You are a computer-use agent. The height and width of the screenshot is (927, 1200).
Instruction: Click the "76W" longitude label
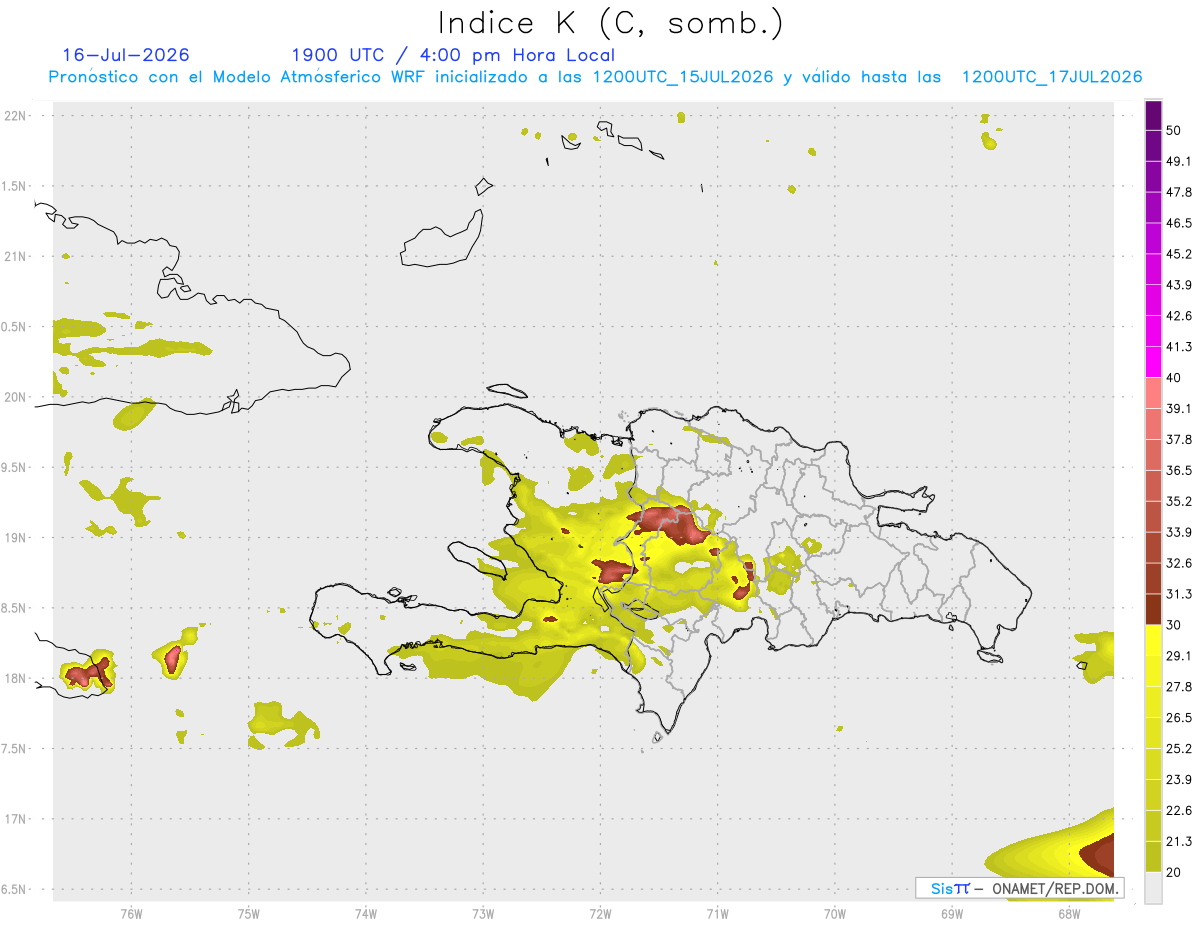point(131,914)
